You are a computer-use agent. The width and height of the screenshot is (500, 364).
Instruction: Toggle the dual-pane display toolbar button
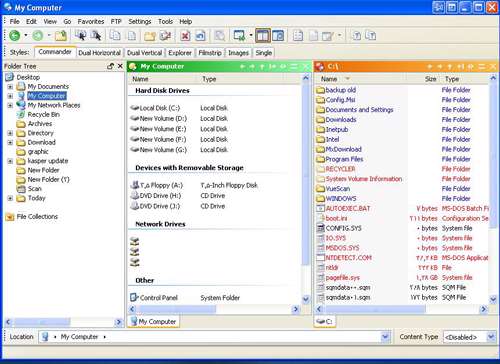click(263, 36)
